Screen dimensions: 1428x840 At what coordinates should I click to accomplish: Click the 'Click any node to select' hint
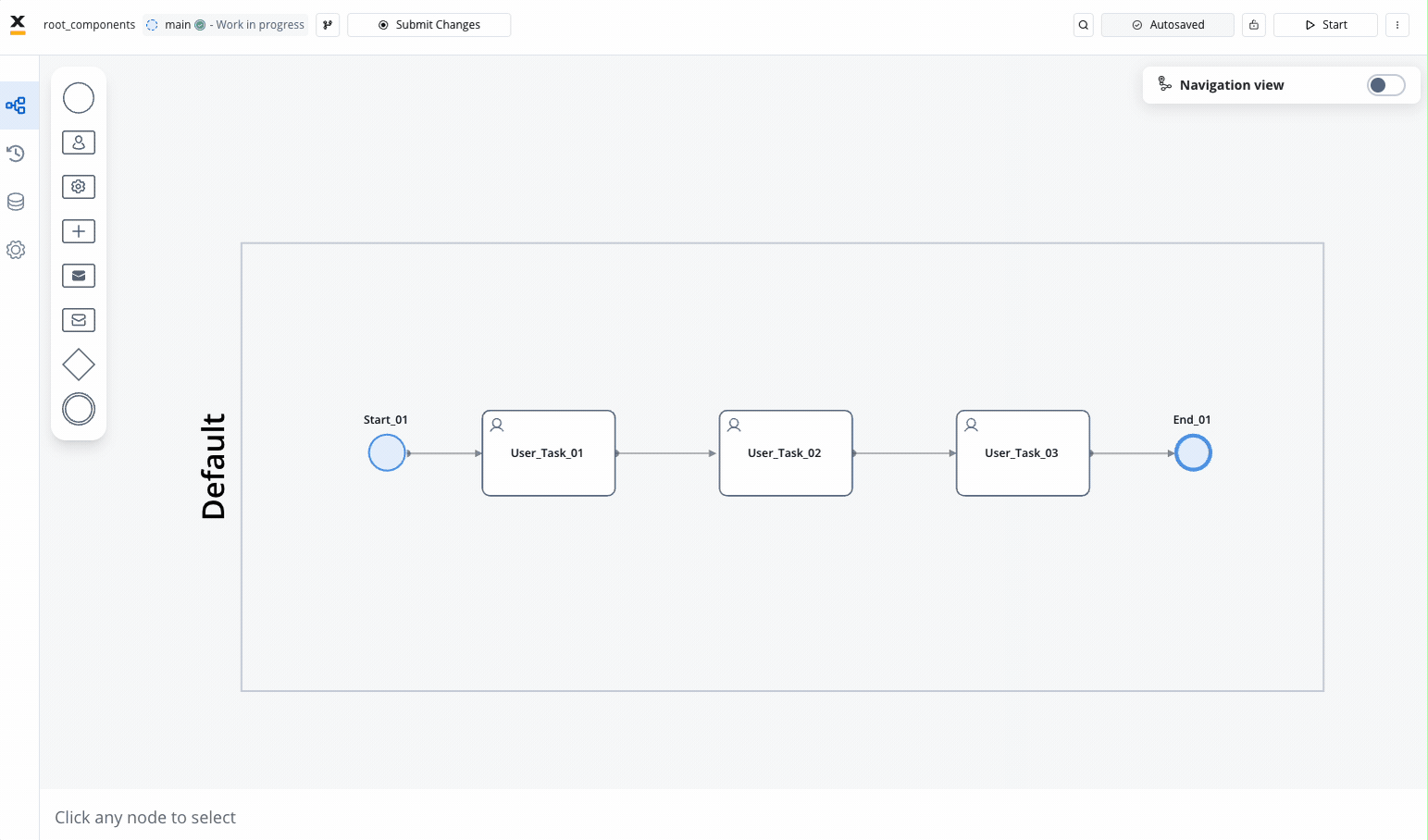coord(145,818)
